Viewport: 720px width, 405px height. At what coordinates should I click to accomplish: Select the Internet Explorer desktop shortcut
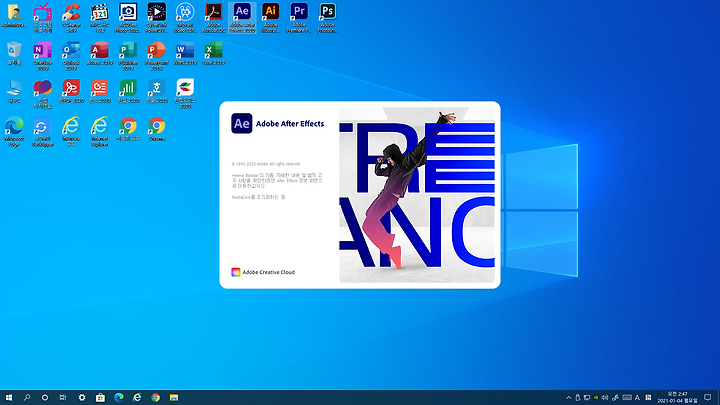pos(100,132)
